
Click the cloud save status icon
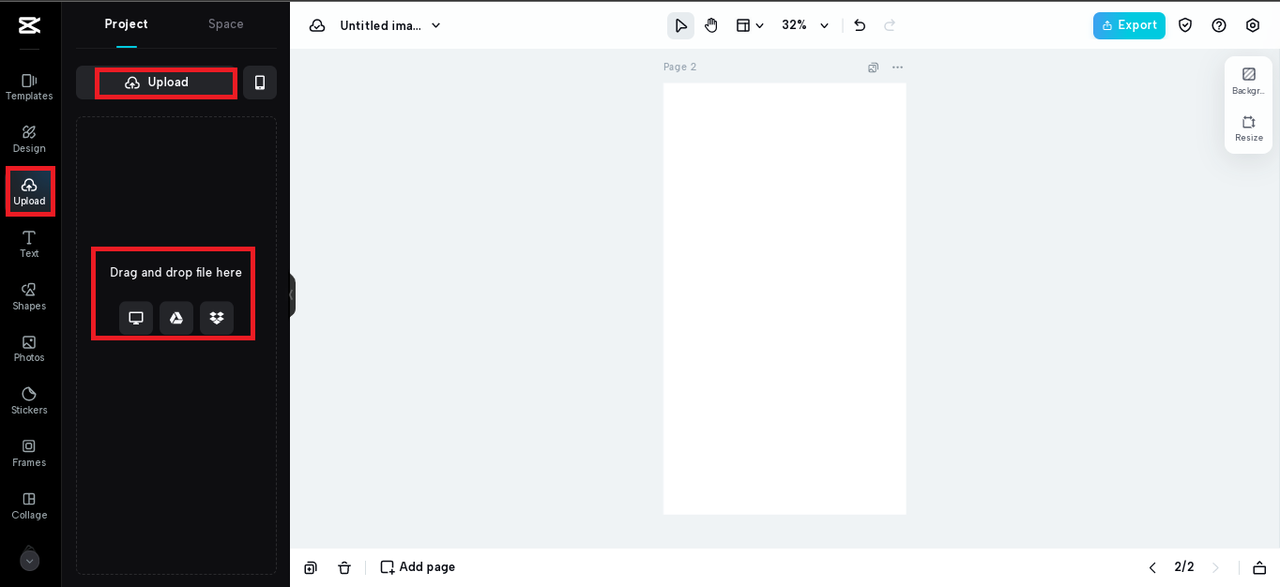coord(317,25)
